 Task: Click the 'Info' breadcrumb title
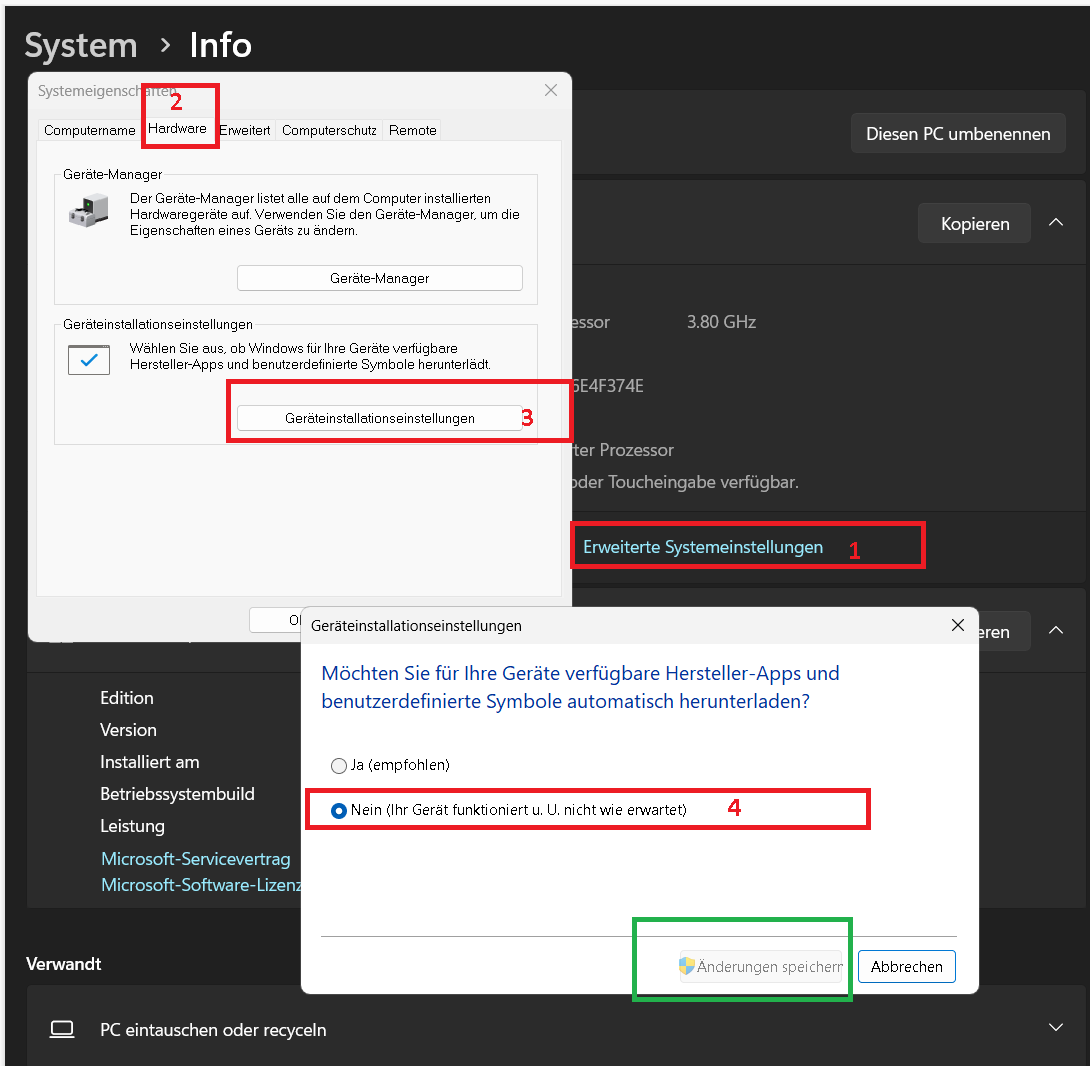pos(220,46)
